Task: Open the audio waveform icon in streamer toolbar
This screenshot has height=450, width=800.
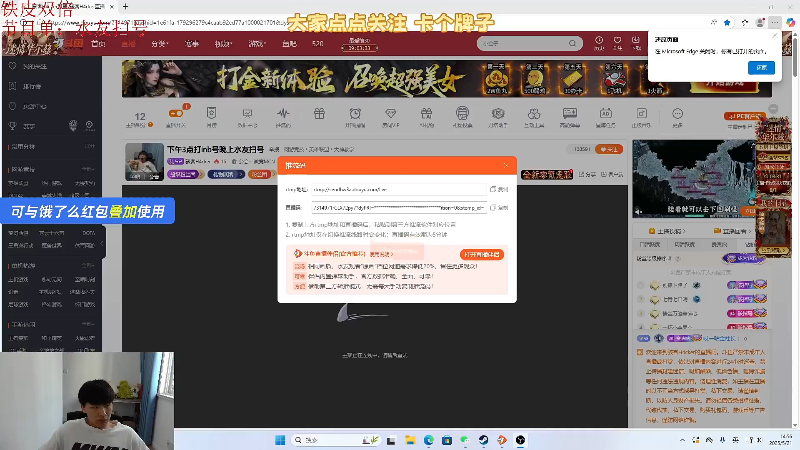Action: click(x=283, y=113)
